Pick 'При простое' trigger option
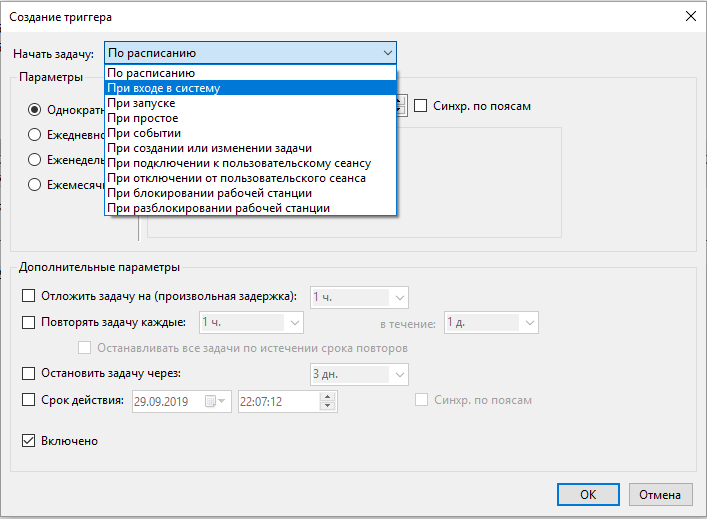 142,118
